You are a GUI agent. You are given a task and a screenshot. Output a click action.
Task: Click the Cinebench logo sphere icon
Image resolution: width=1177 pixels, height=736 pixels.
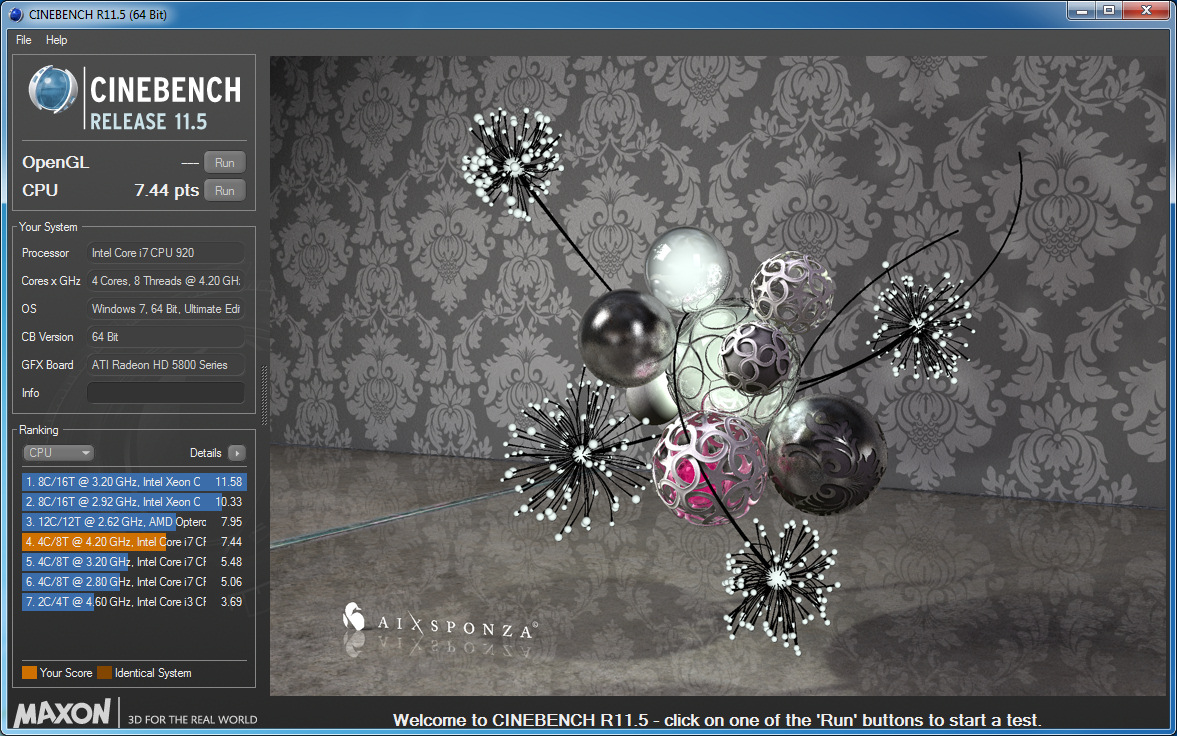coord(54,95)
